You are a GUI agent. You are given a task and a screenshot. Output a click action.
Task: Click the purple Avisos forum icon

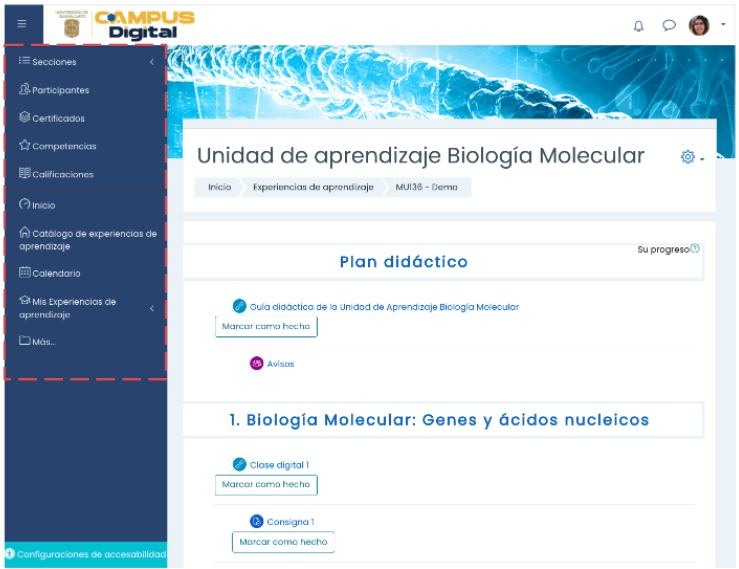256,363
